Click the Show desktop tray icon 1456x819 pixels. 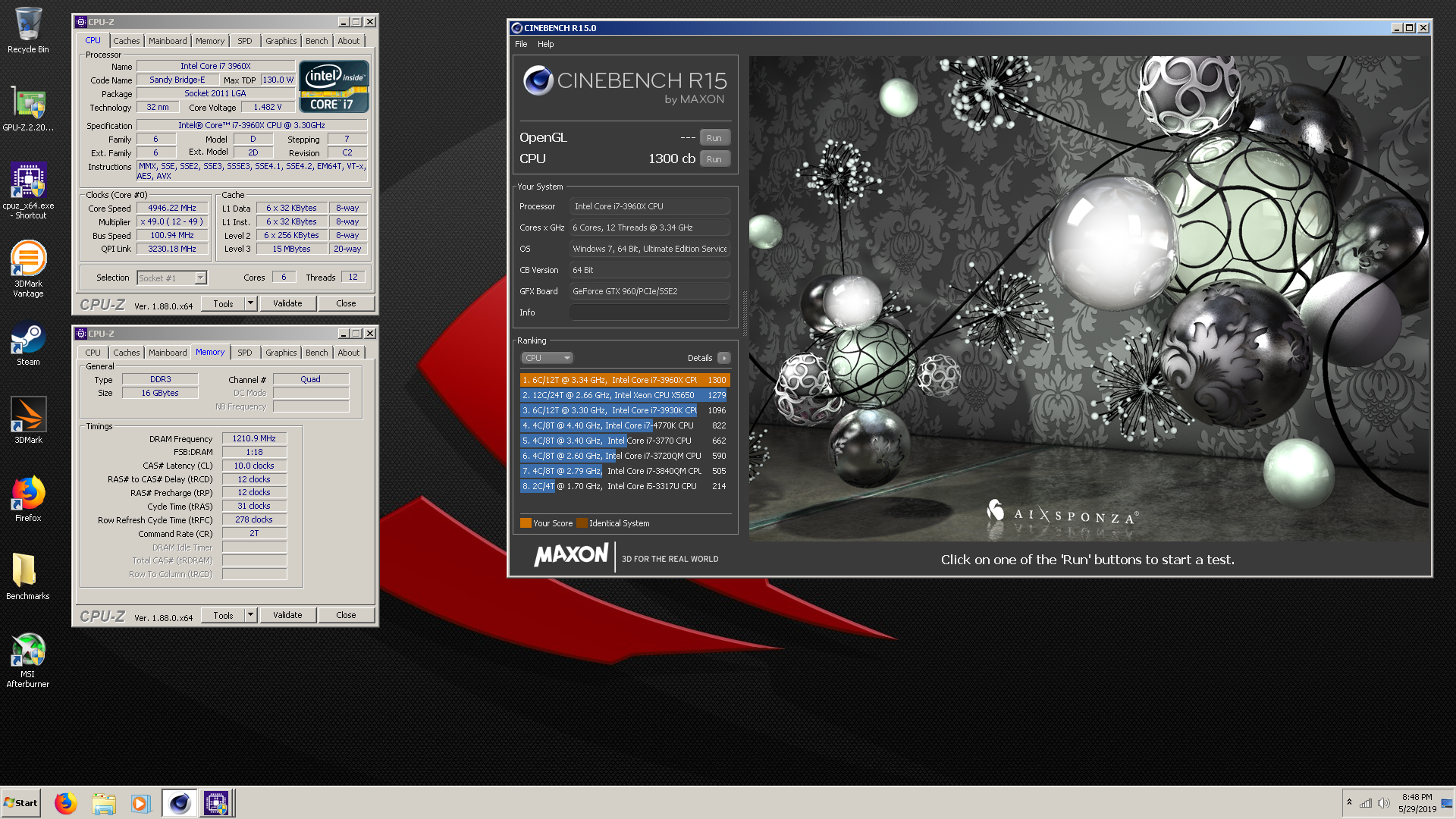click(1447, 803)
